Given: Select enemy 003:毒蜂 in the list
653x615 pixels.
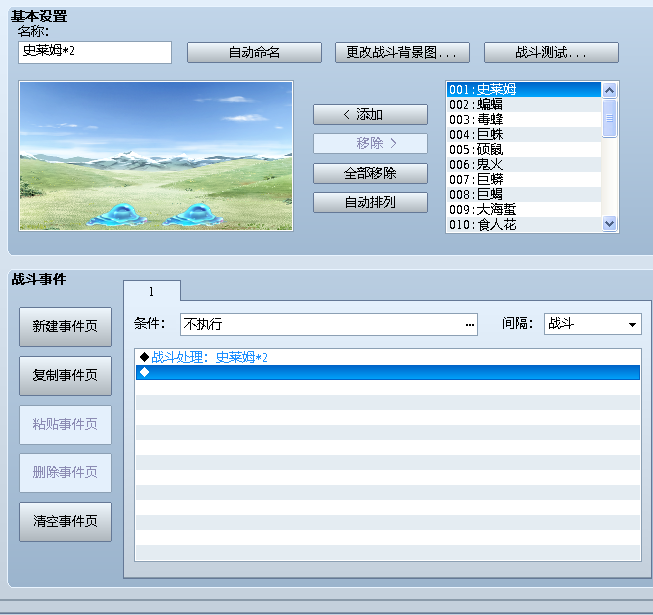Looking at the screenshot, I should (524, 120).
